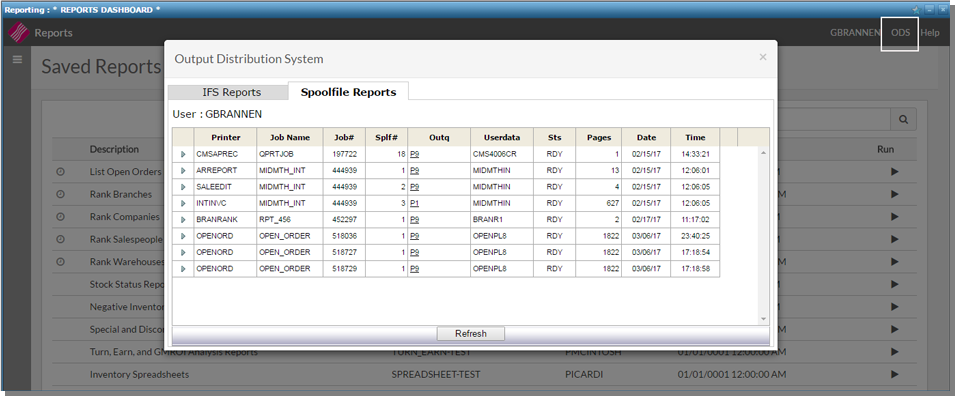Viewport: 955px width, 396px height.
Task: Run the Rank Companies report
Action: point(894,217)
